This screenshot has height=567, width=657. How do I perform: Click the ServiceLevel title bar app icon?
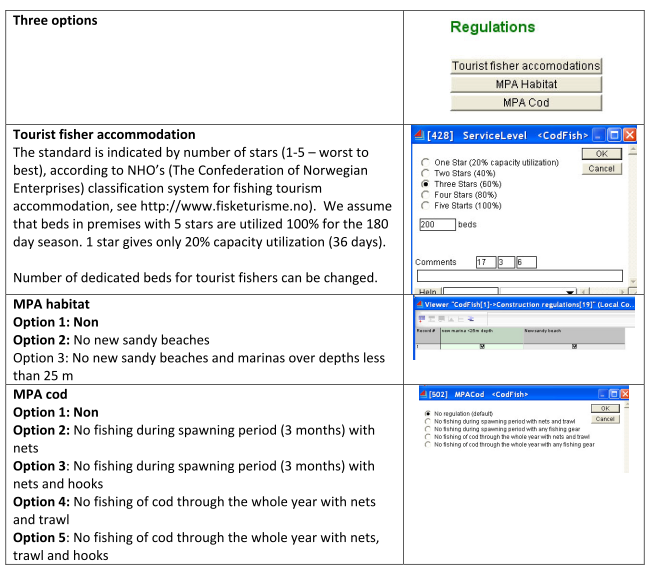[x=419, y=135]
